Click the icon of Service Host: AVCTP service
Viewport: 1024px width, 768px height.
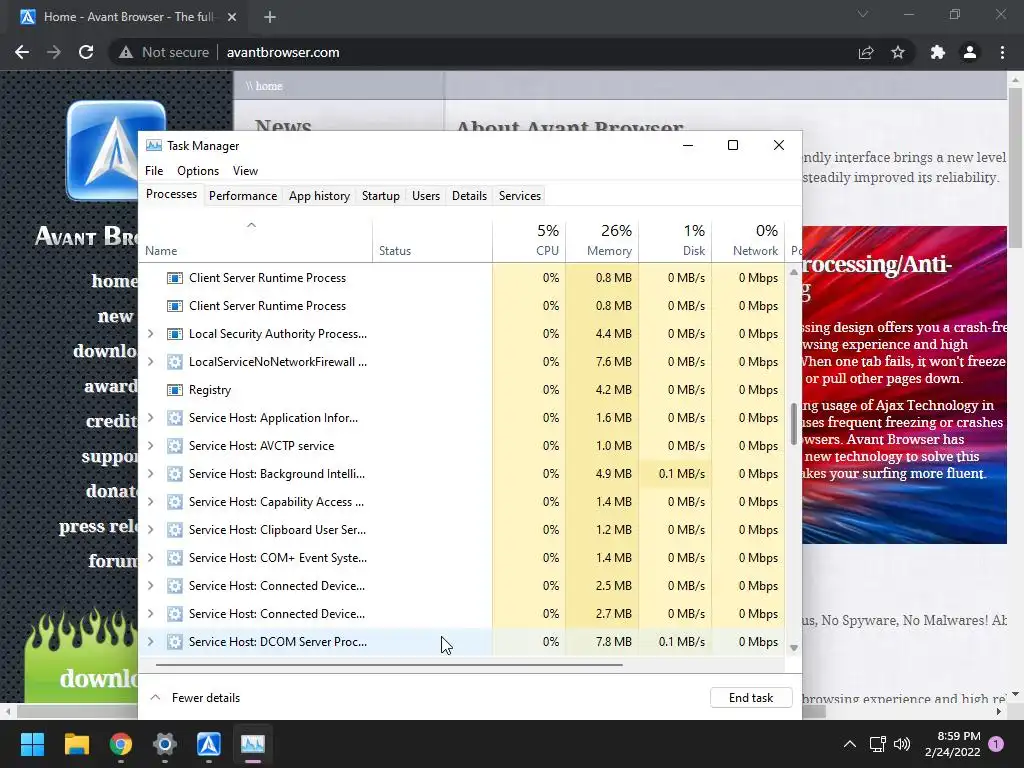pyautogui.click(x=174, y=446)
